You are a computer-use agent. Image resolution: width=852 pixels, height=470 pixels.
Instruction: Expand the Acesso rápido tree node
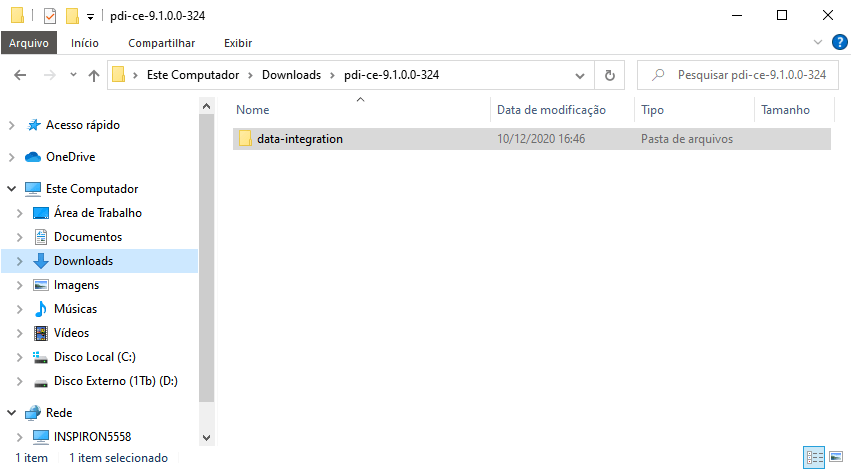click(12, 125)
